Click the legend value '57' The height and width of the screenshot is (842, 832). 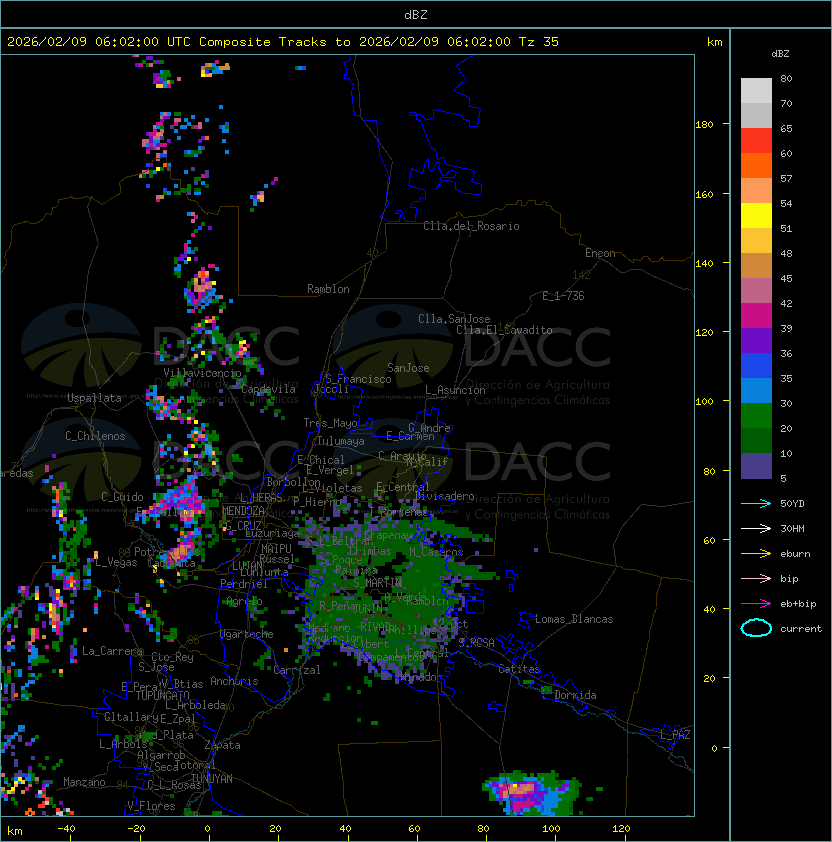(x=786, y=178)
